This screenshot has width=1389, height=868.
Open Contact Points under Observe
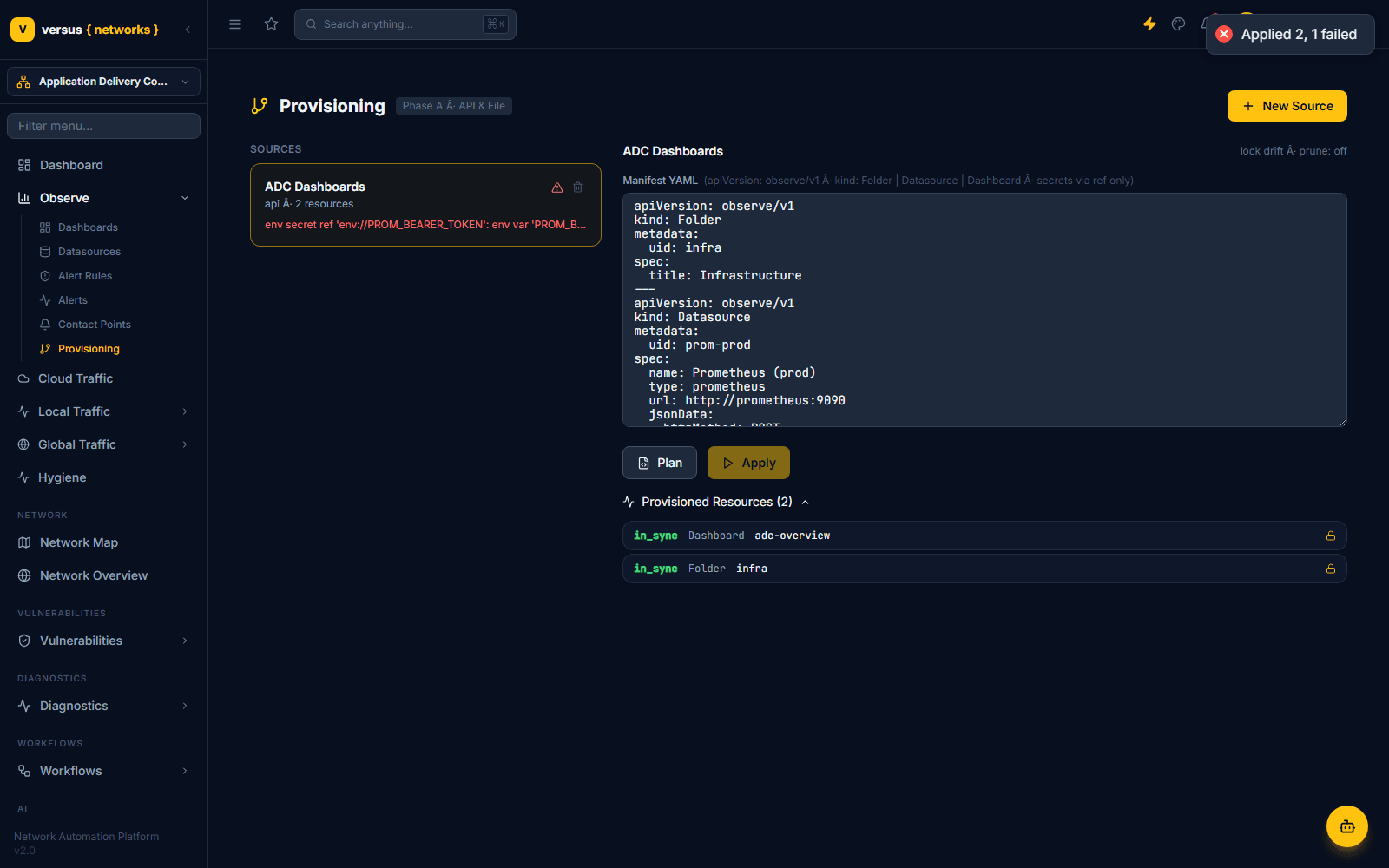(95, 325)
